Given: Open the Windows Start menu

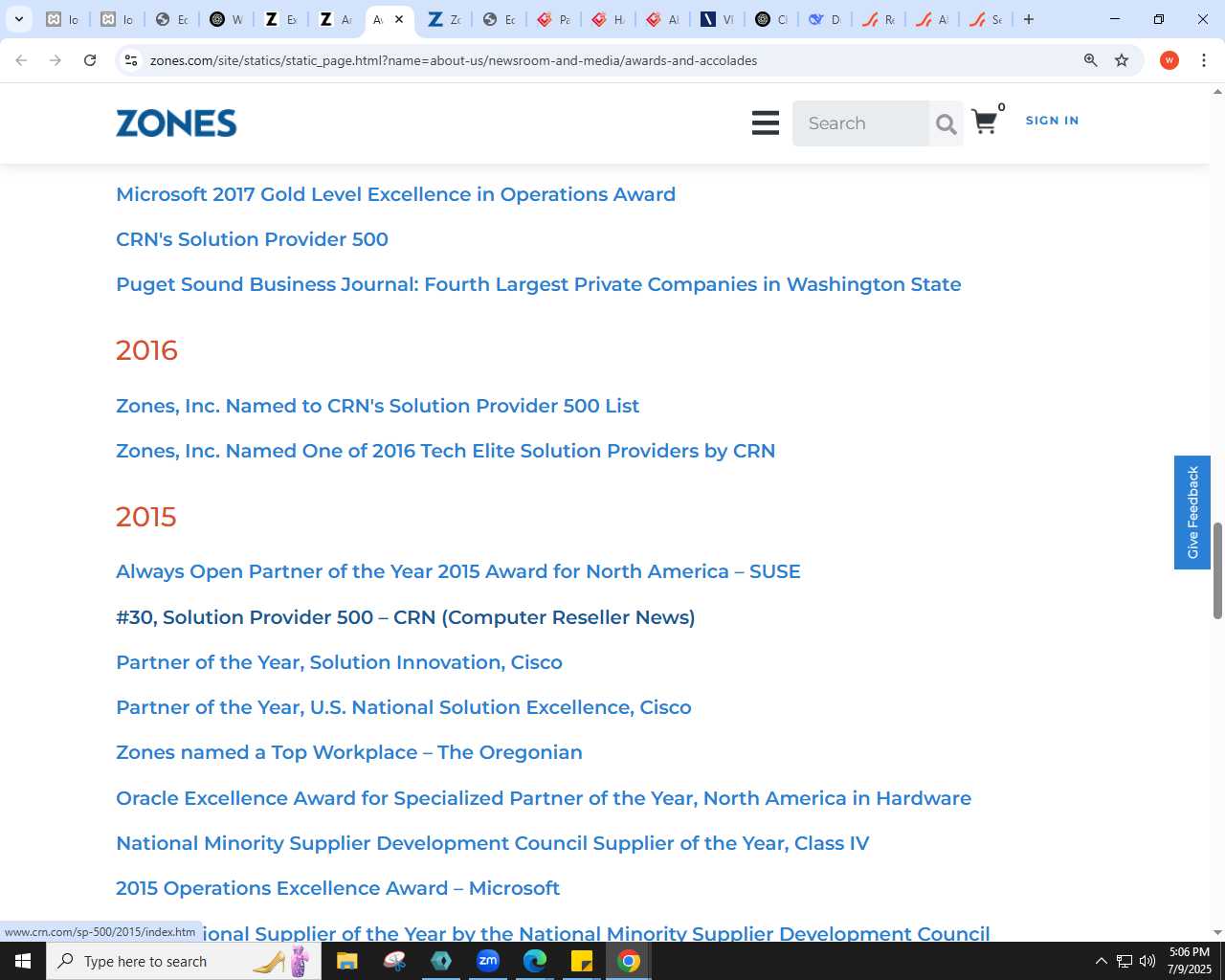Looking at the screenshot, I should point(23,961).
